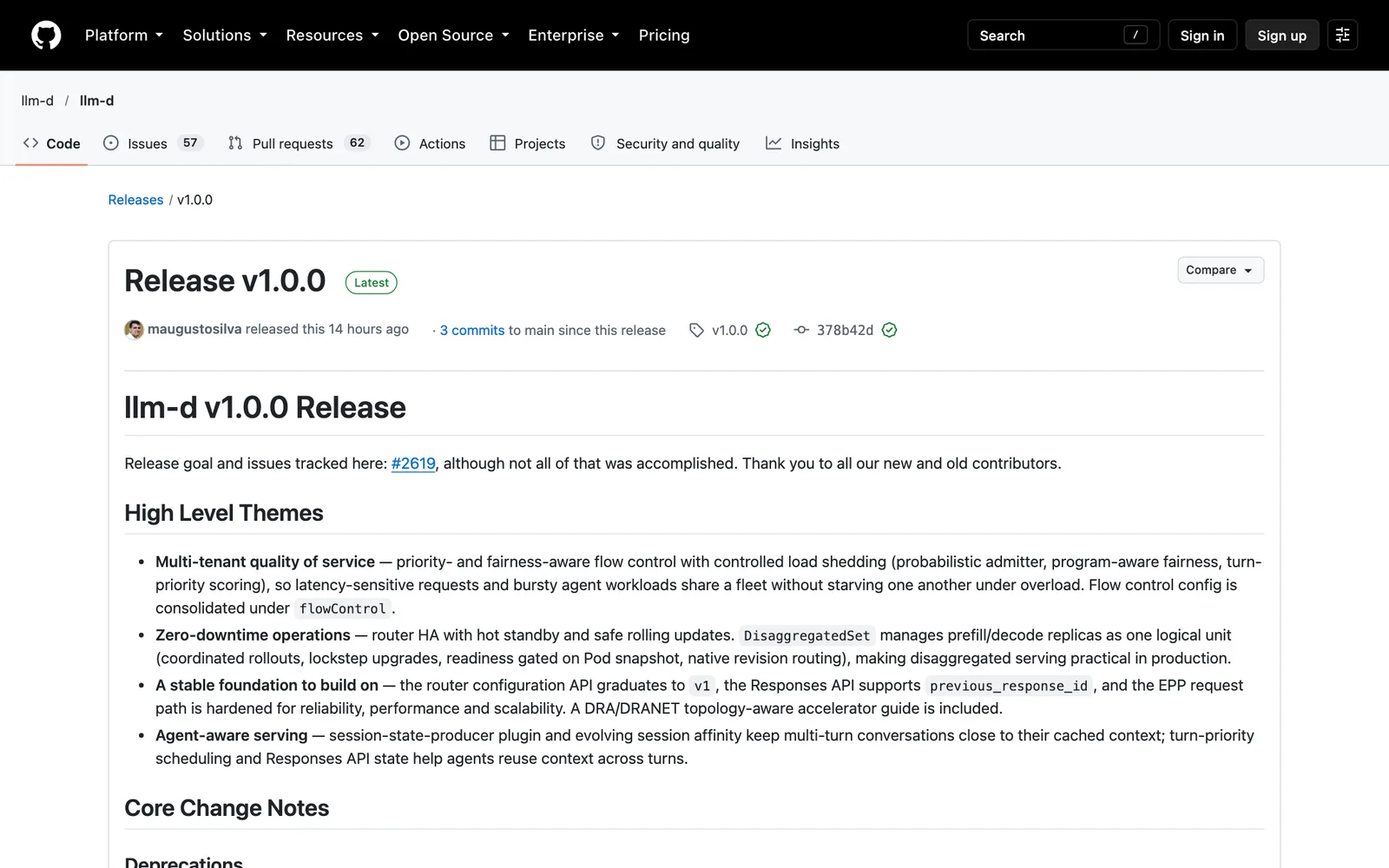Click the Code angle-brackets icon
This screenshot has width=1389, height=868.
tap(31, 143)
